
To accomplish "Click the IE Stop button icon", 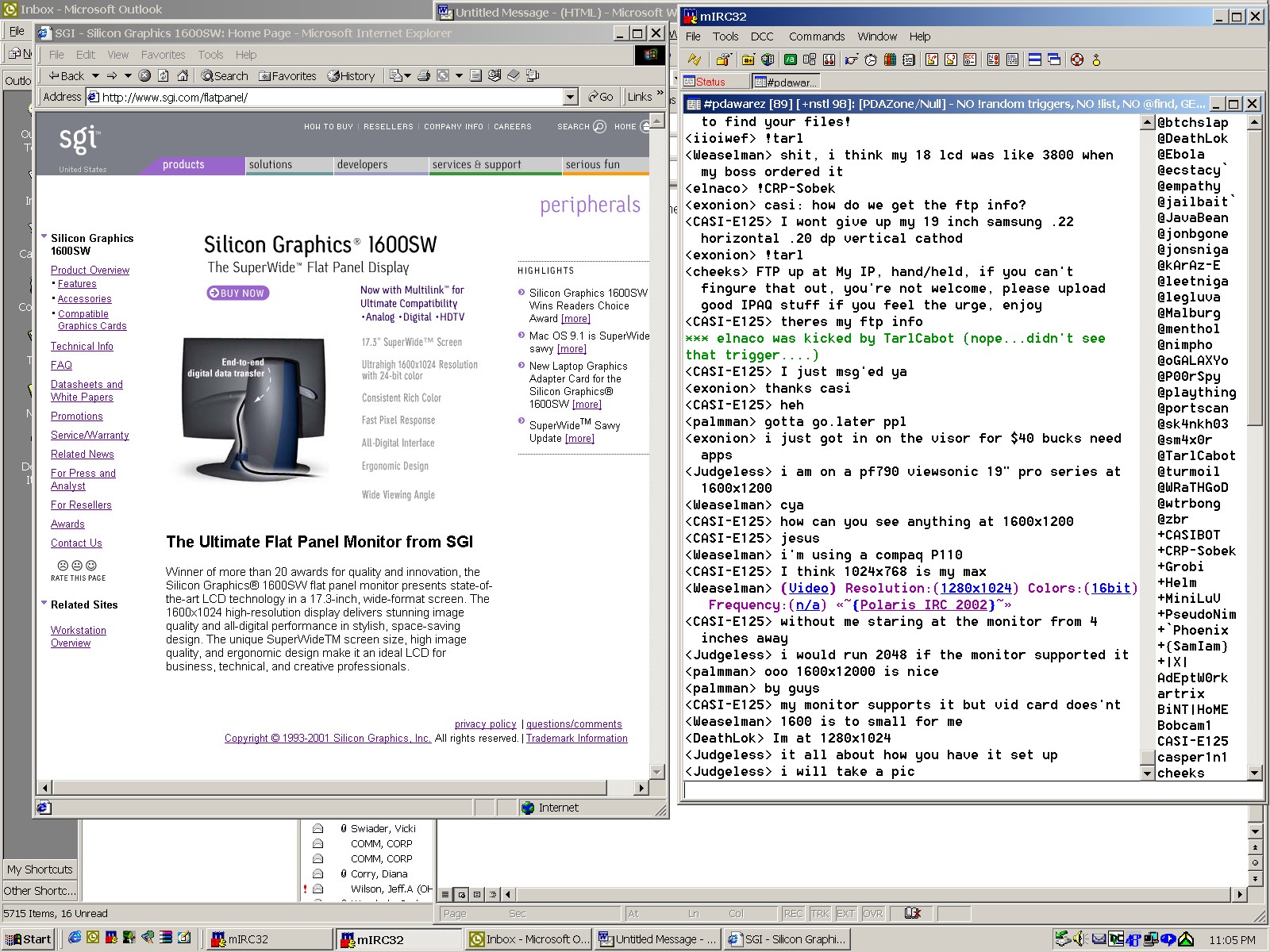I will pos(144,75).
